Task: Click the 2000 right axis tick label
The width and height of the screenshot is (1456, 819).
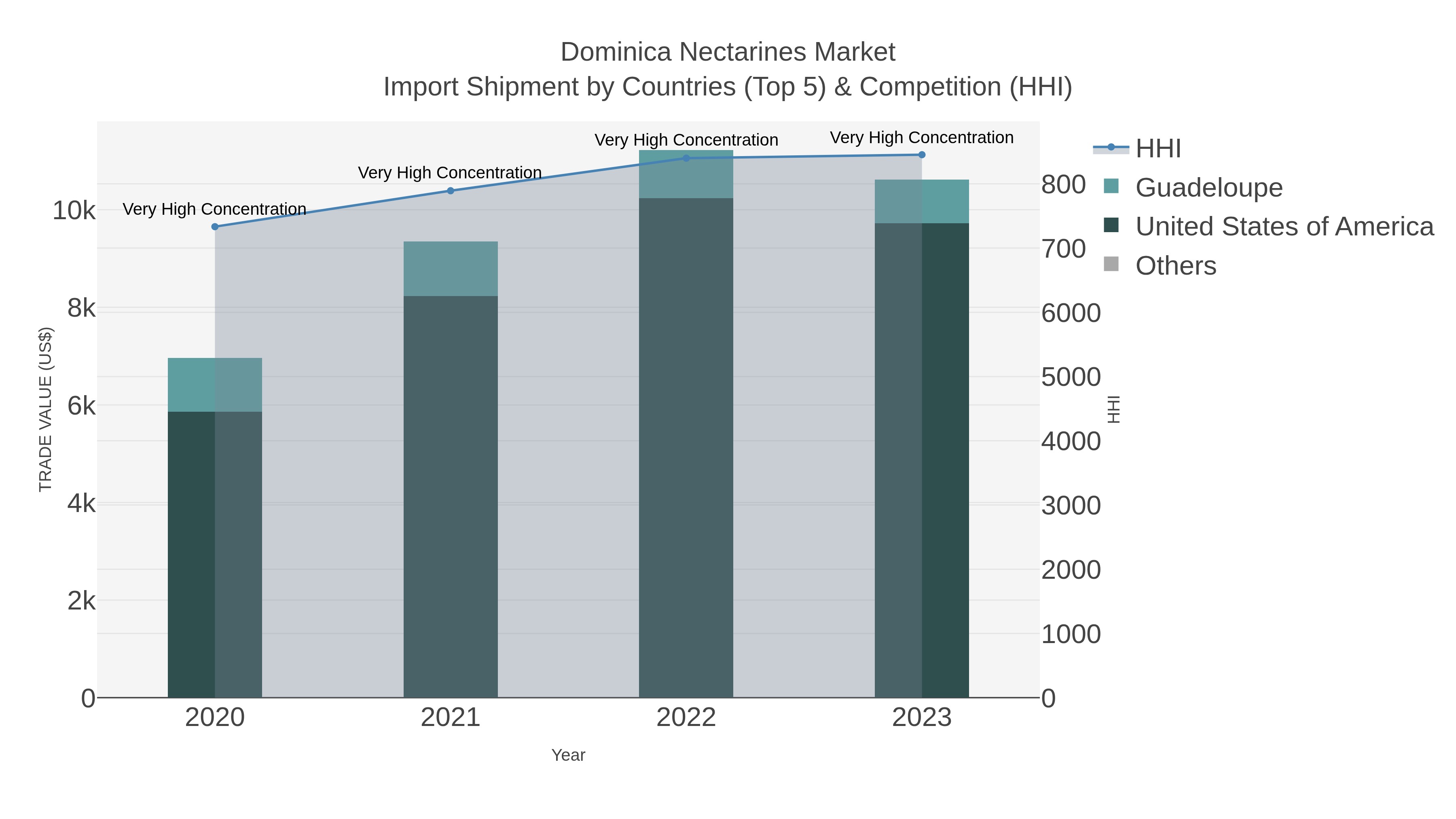Action: (x=1071, y=570)
